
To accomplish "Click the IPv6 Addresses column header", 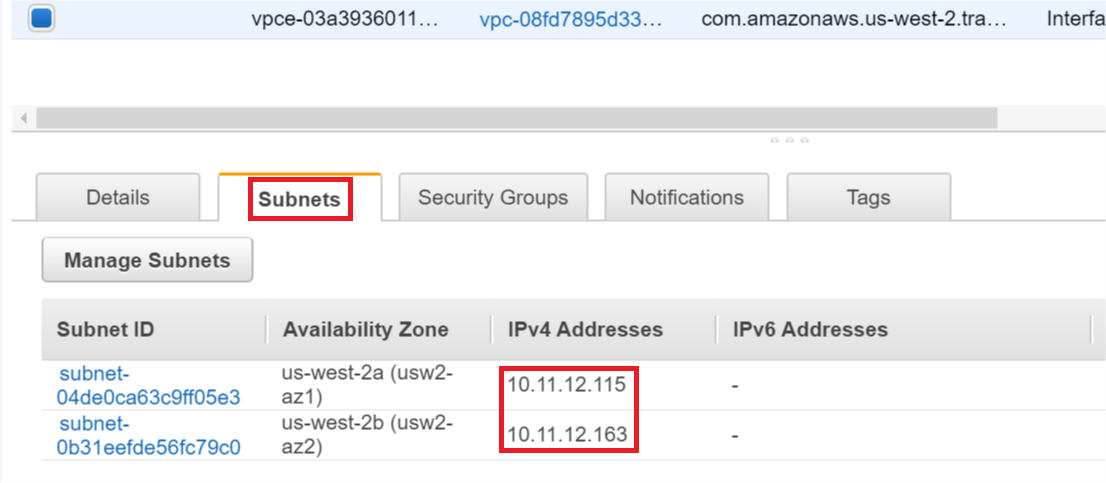I will pyautogui.click(x=810, y=329).
